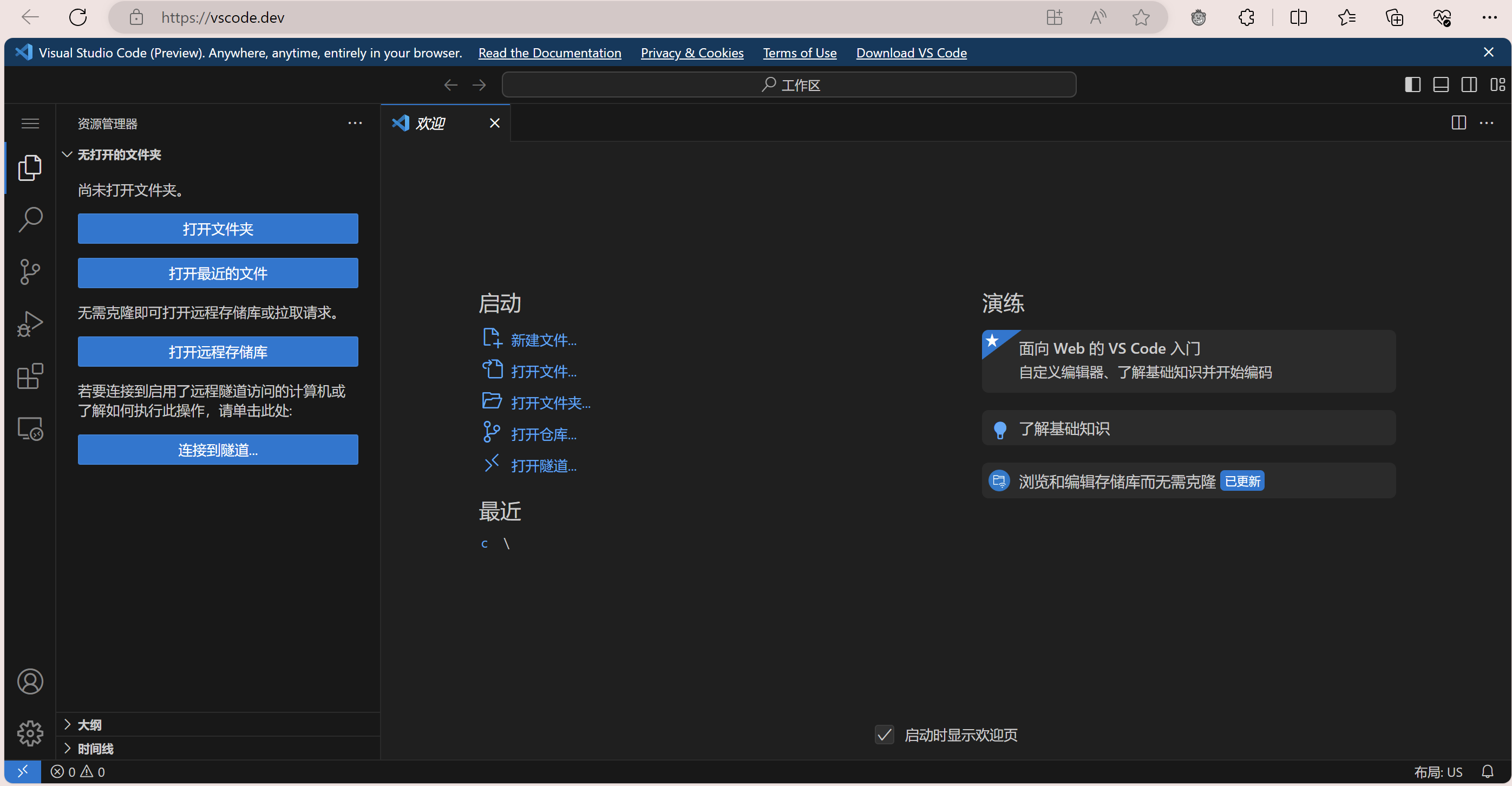Click the 打开远程存储库 button
The image size is (1512, 786).
(218, 352)
